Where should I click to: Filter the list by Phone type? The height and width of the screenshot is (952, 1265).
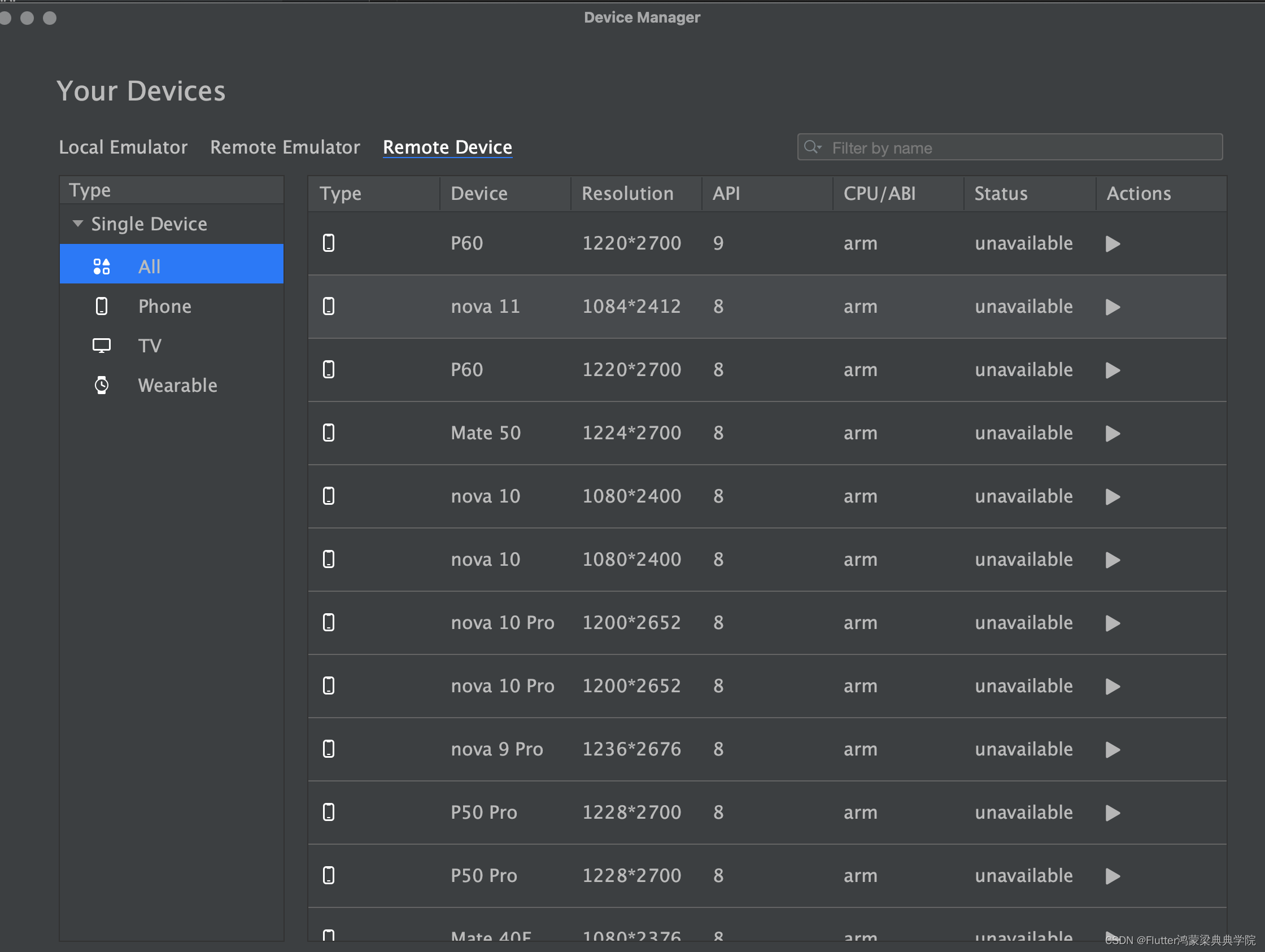pyautogui.click(x=172, y=306)
